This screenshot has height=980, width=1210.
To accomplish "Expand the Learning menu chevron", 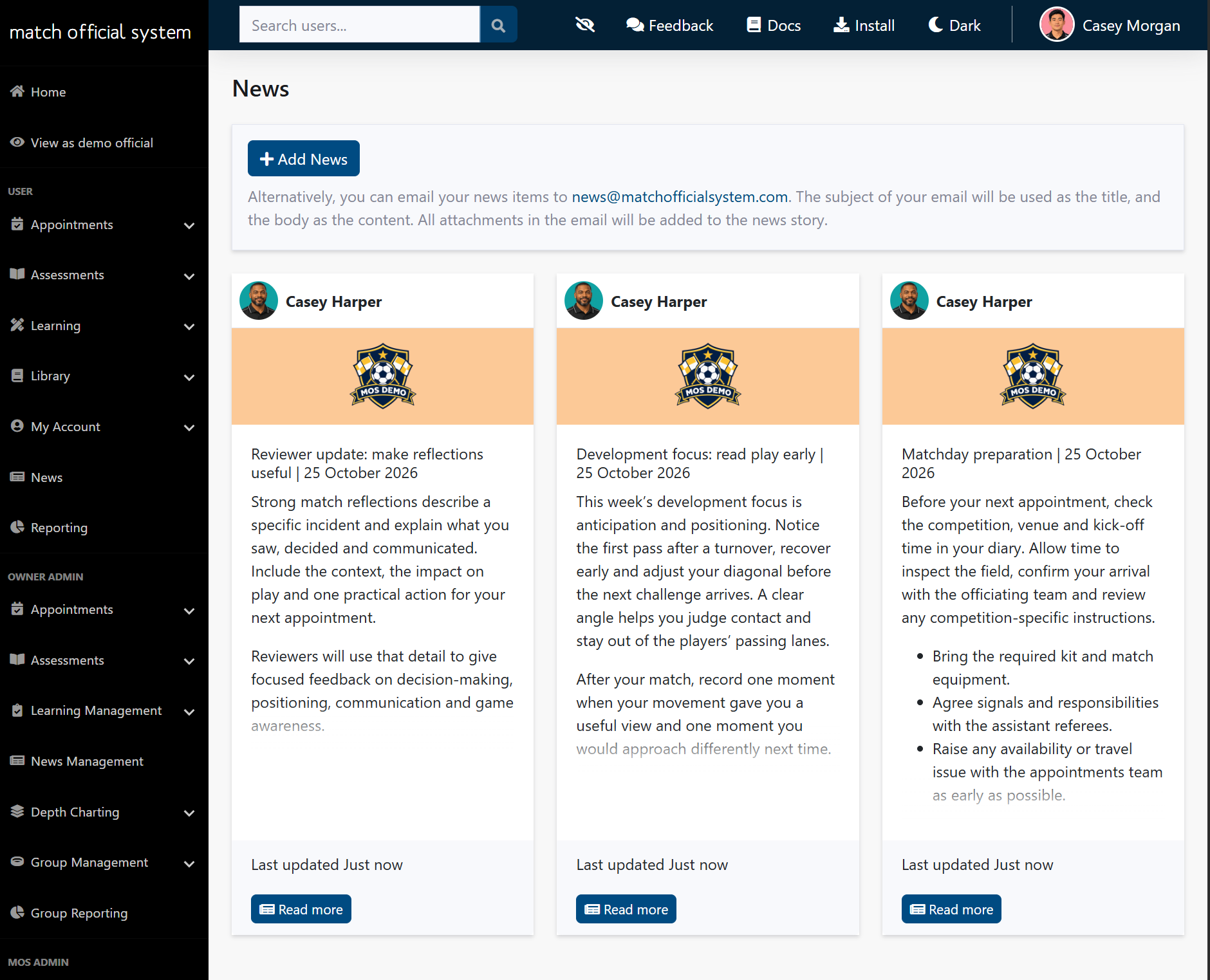I will [x=189, y=326].
